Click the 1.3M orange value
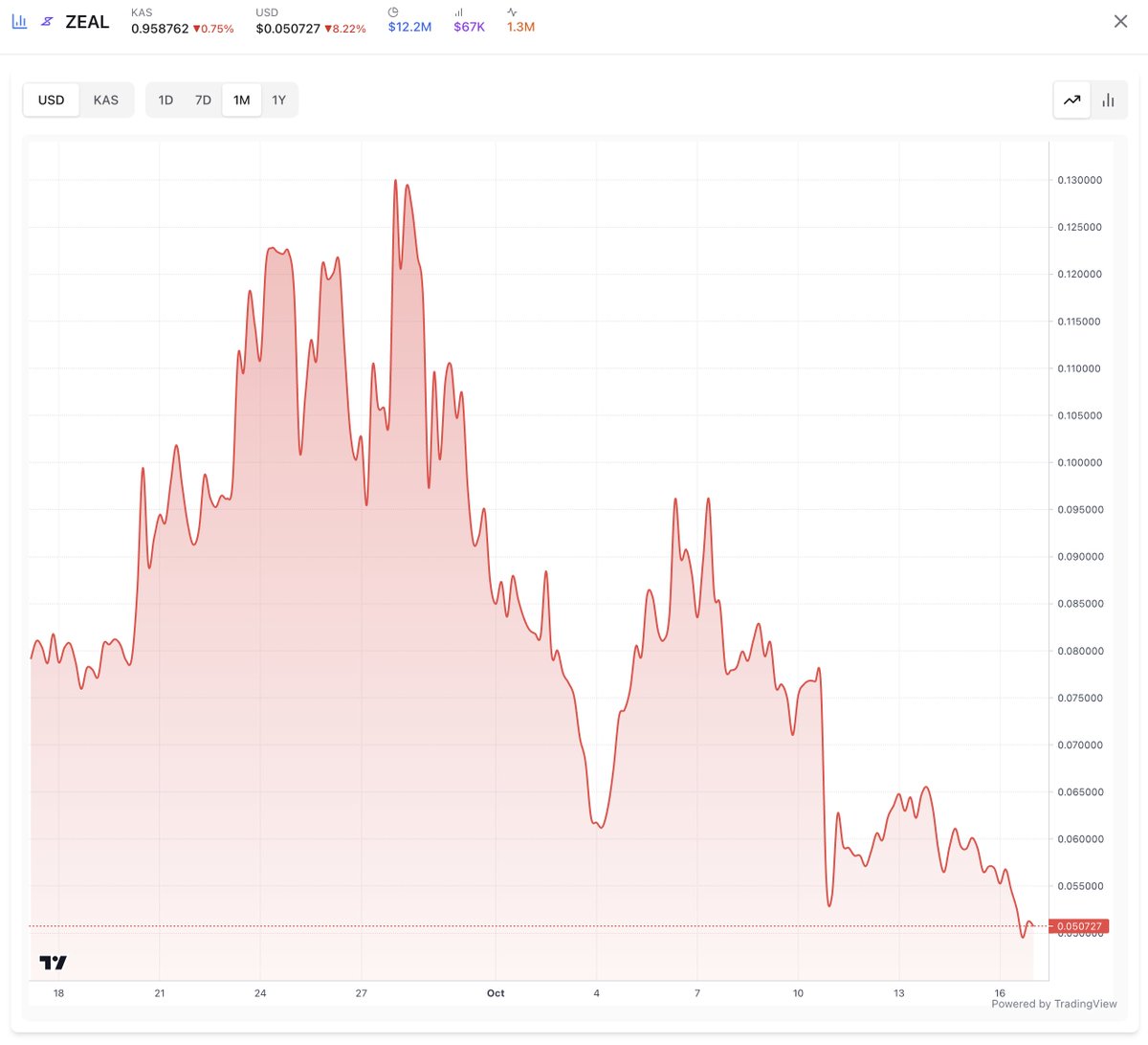This screenshot has height=1045, width=1148. pos(520,27)
